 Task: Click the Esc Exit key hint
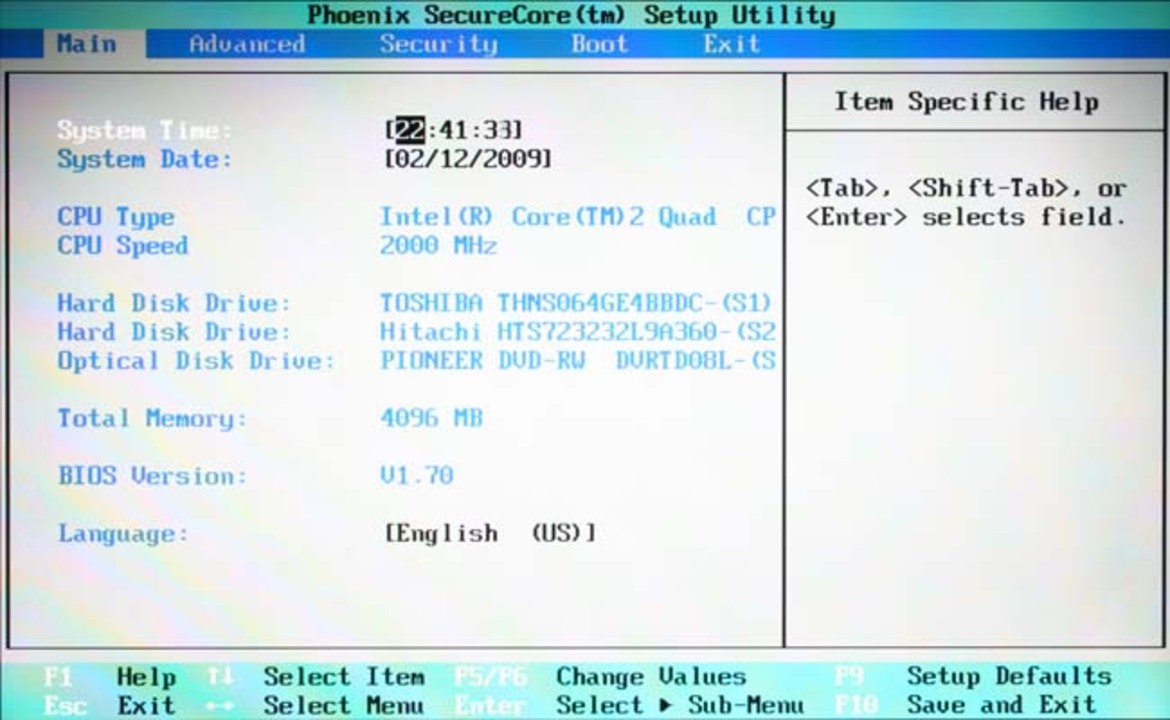(x=110, y=705)
